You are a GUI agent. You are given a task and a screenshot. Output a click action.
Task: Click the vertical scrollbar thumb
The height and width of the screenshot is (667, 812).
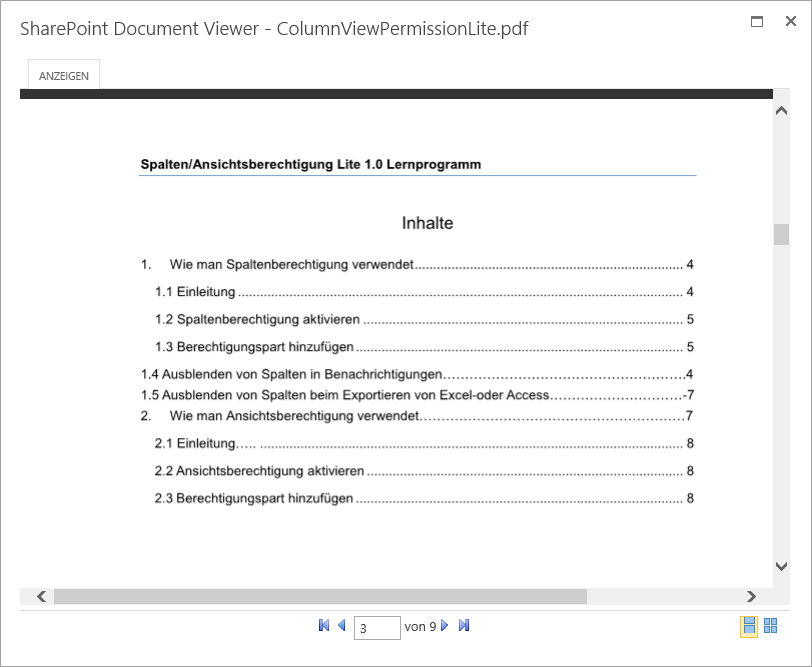pyautogui.click(x=781, y=234)
